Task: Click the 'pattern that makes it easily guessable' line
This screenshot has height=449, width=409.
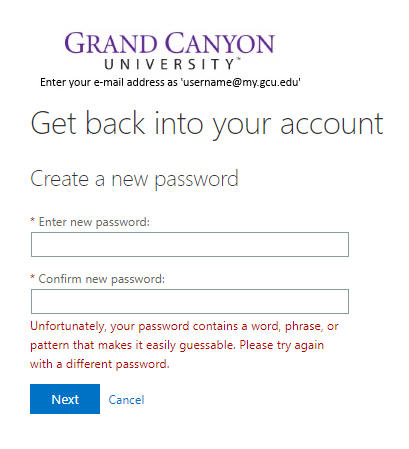Action: point(177,345)
